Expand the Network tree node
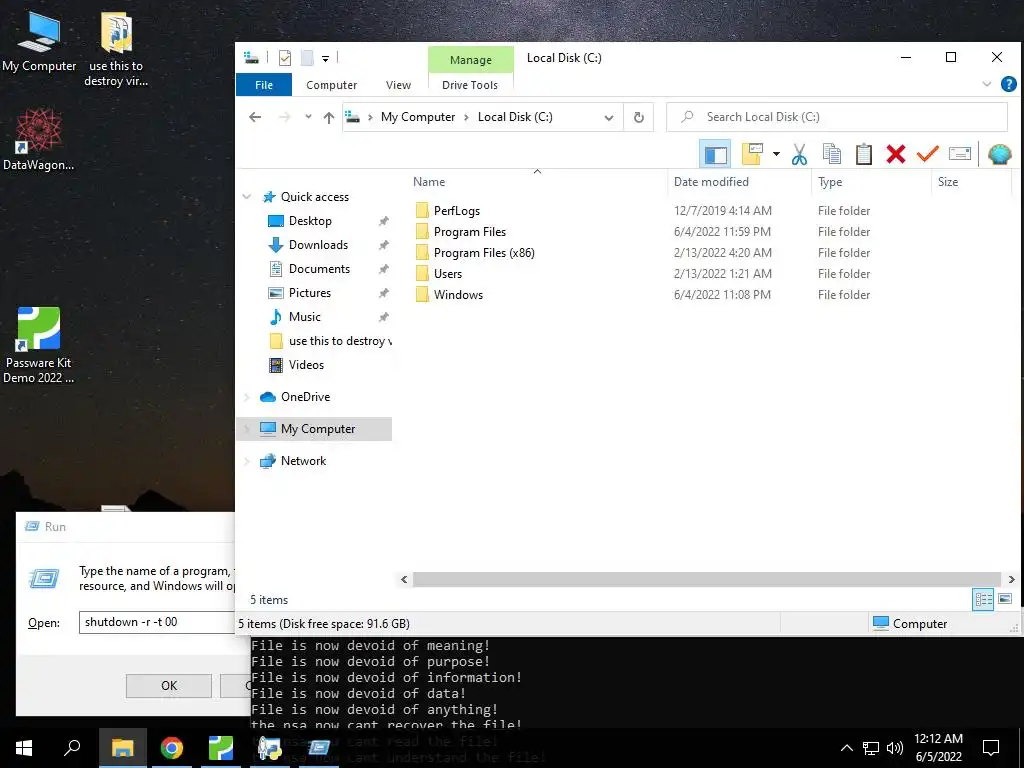The width and height of the screenshot is (1024, 768). click(x=247, y=461)
